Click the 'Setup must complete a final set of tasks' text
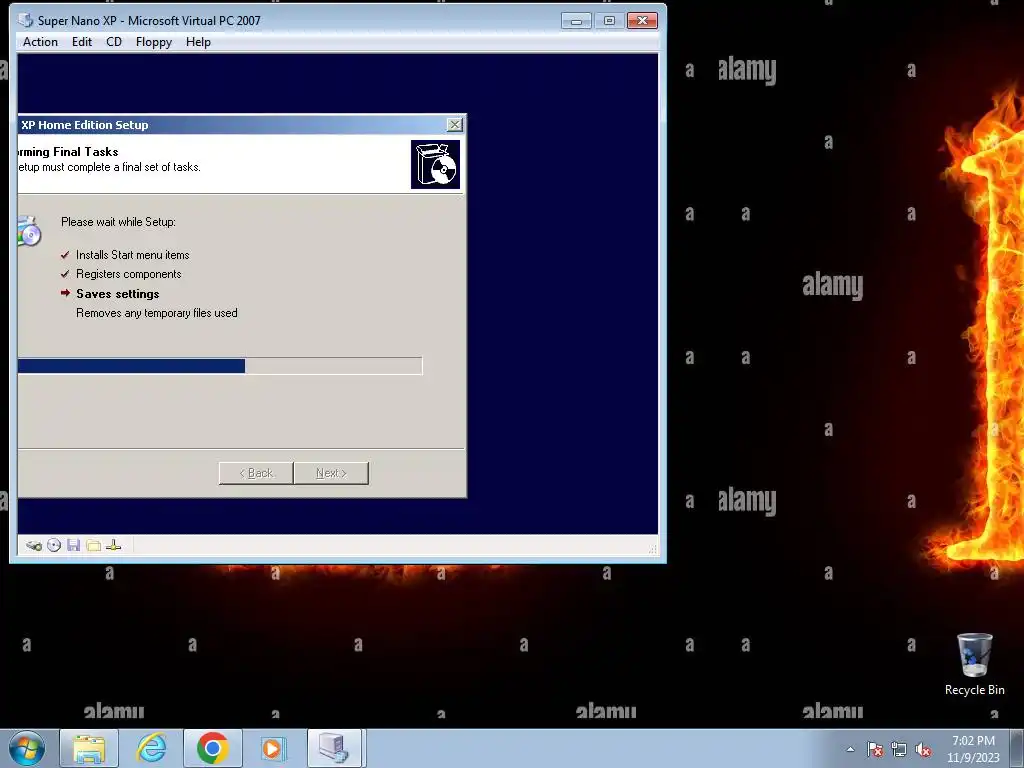The width and height of the screenshot is (1024, 768). coord(109,167)
